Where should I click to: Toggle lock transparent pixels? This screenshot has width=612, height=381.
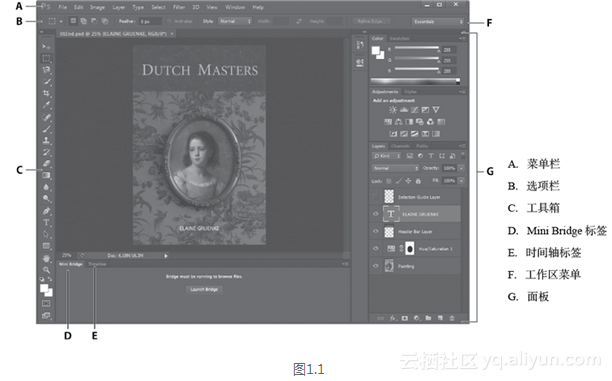(x=389, y=181)
